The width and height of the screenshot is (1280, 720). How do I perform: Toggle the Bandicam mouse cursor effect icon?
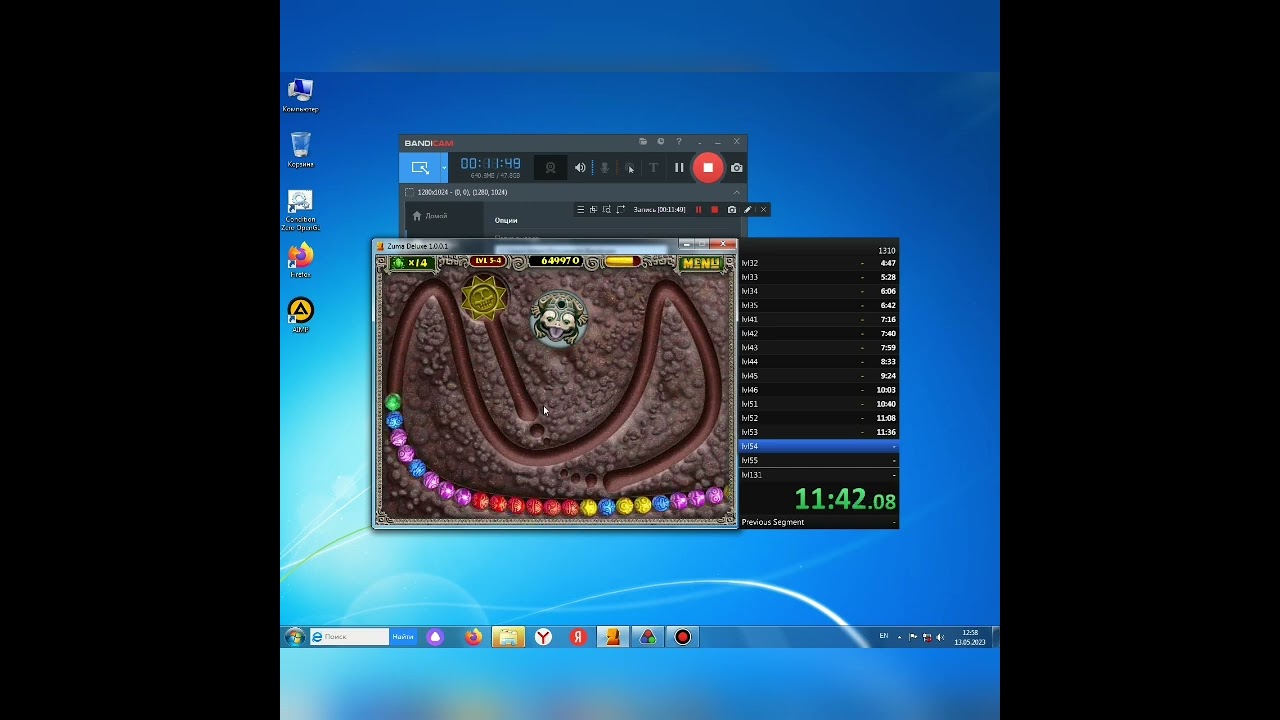coord(629,168)
